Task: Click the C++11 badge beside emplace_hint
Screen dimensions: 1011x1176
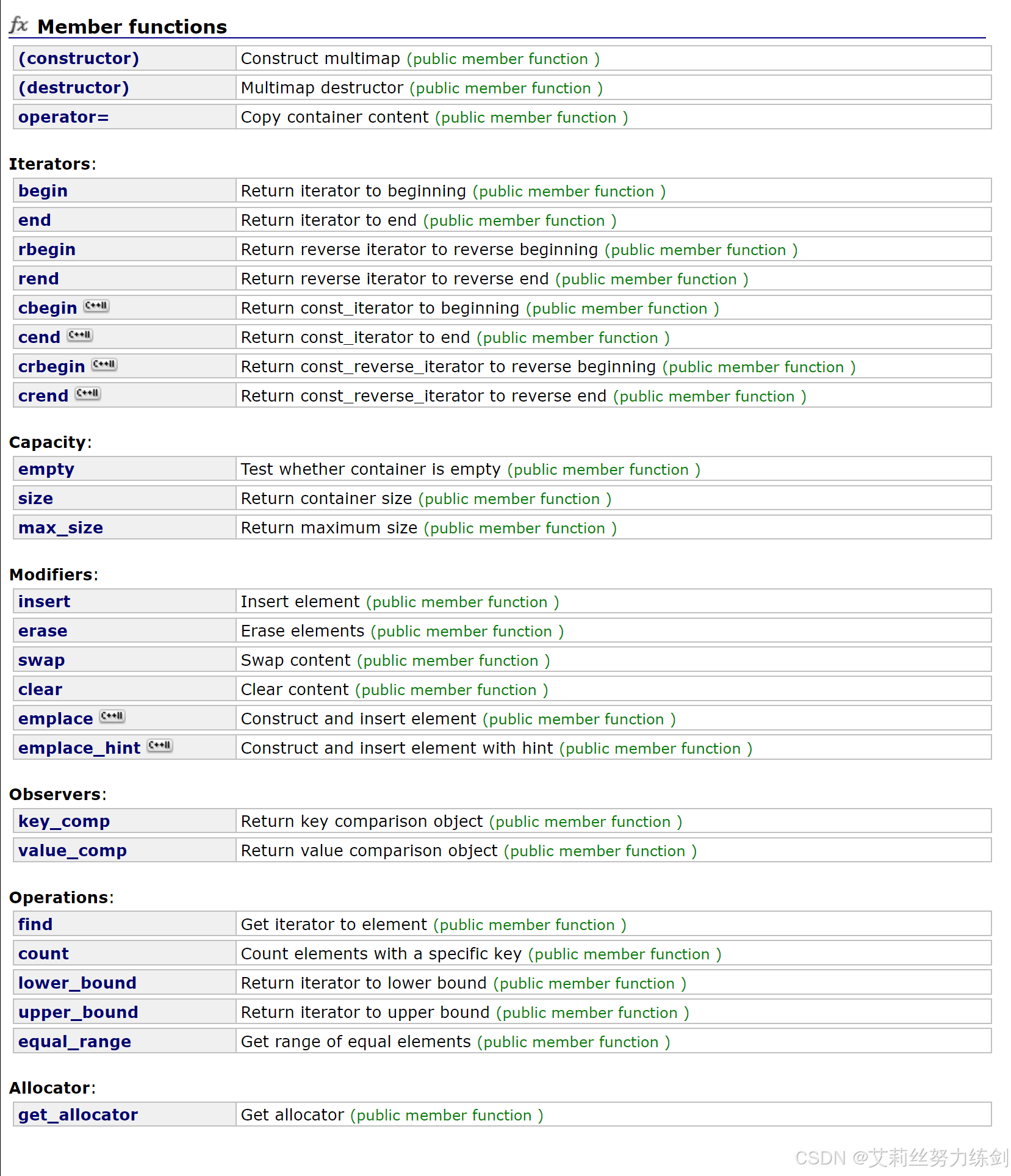Action: [x=160, y=746]
